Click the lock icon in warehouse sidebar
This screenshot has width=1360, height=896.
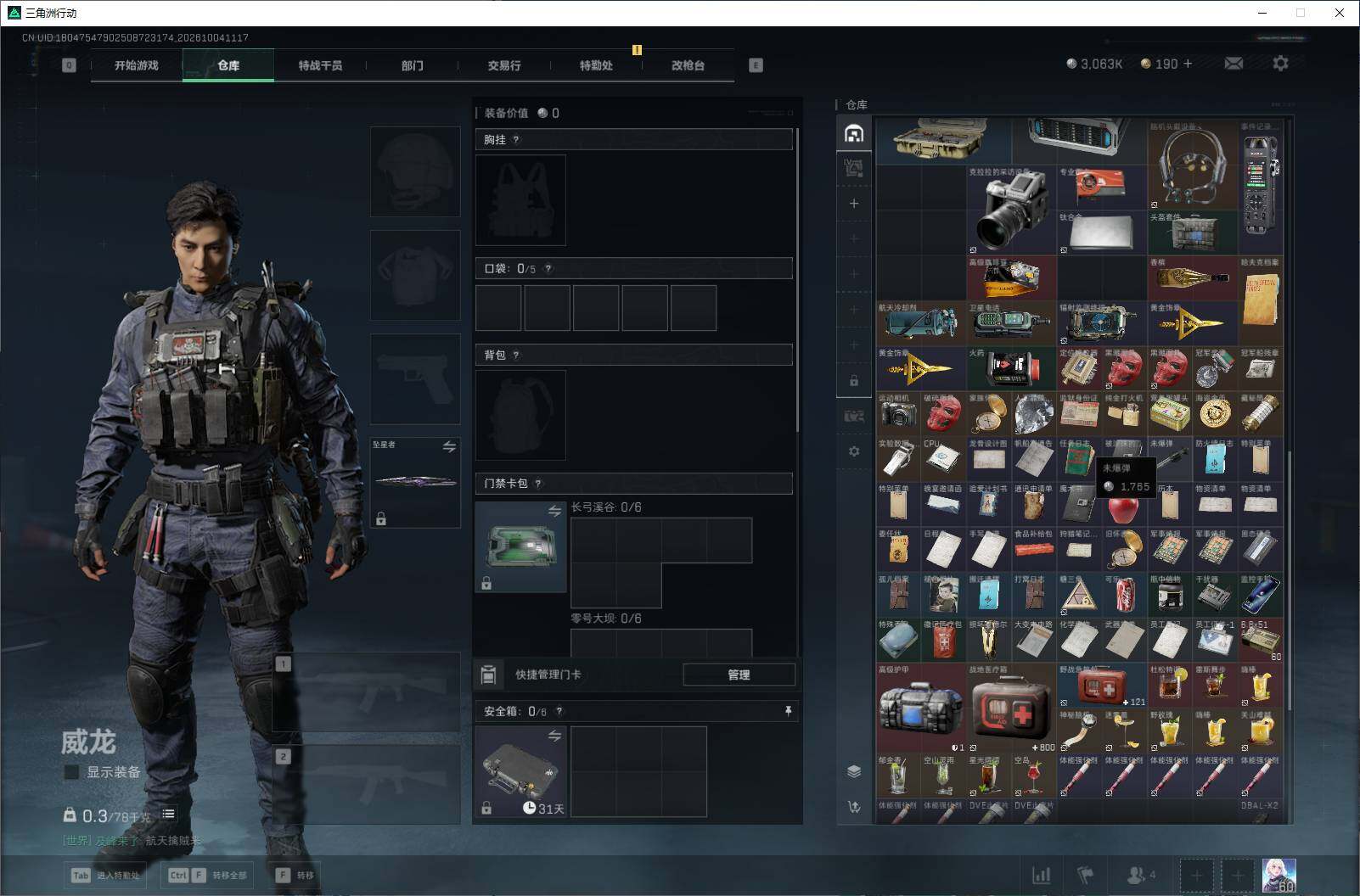tap(854, 380)
